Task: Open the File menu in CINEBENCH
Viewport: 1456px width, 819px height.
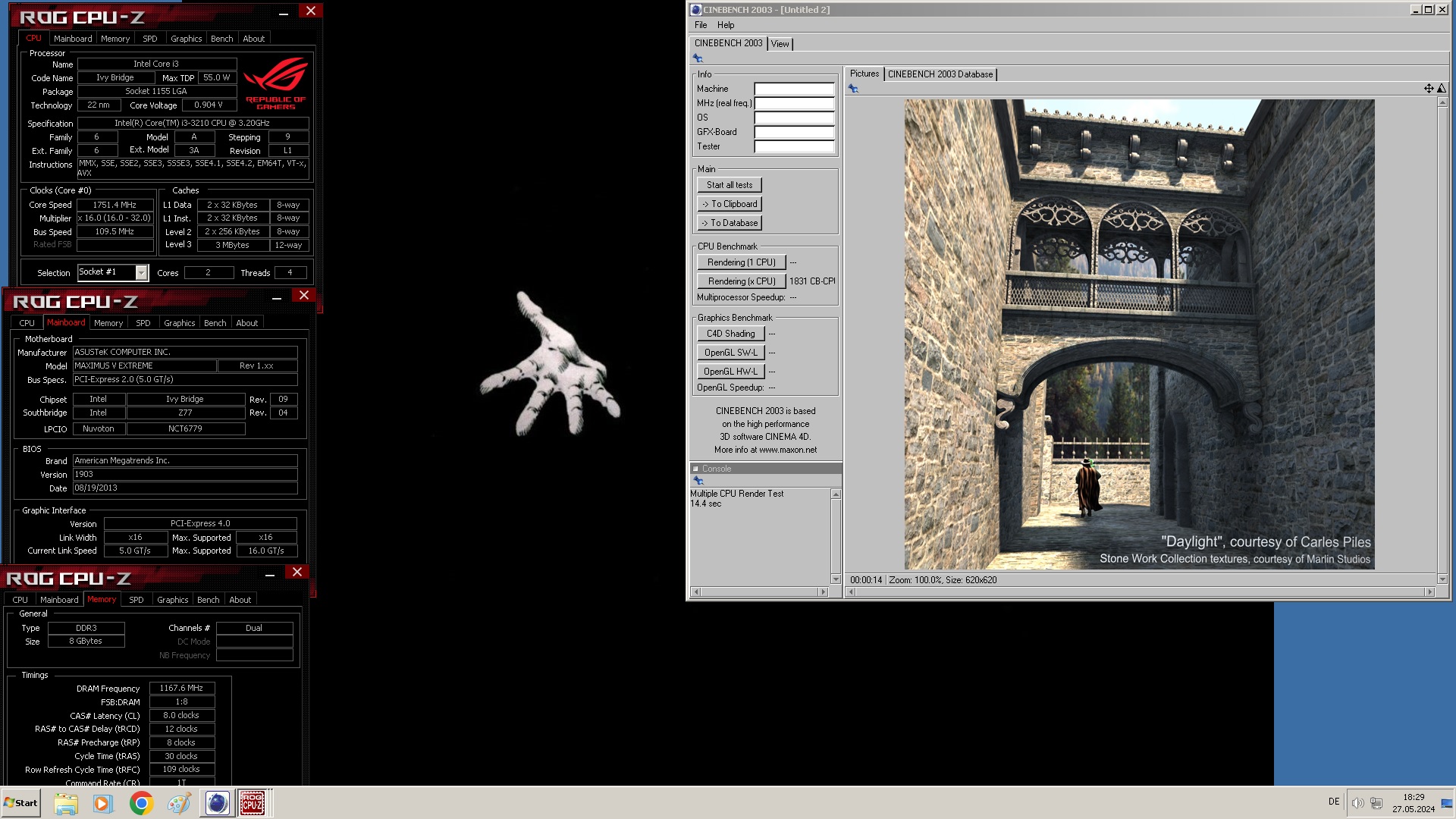Action: pyautogui.click(x=701, y=25)
